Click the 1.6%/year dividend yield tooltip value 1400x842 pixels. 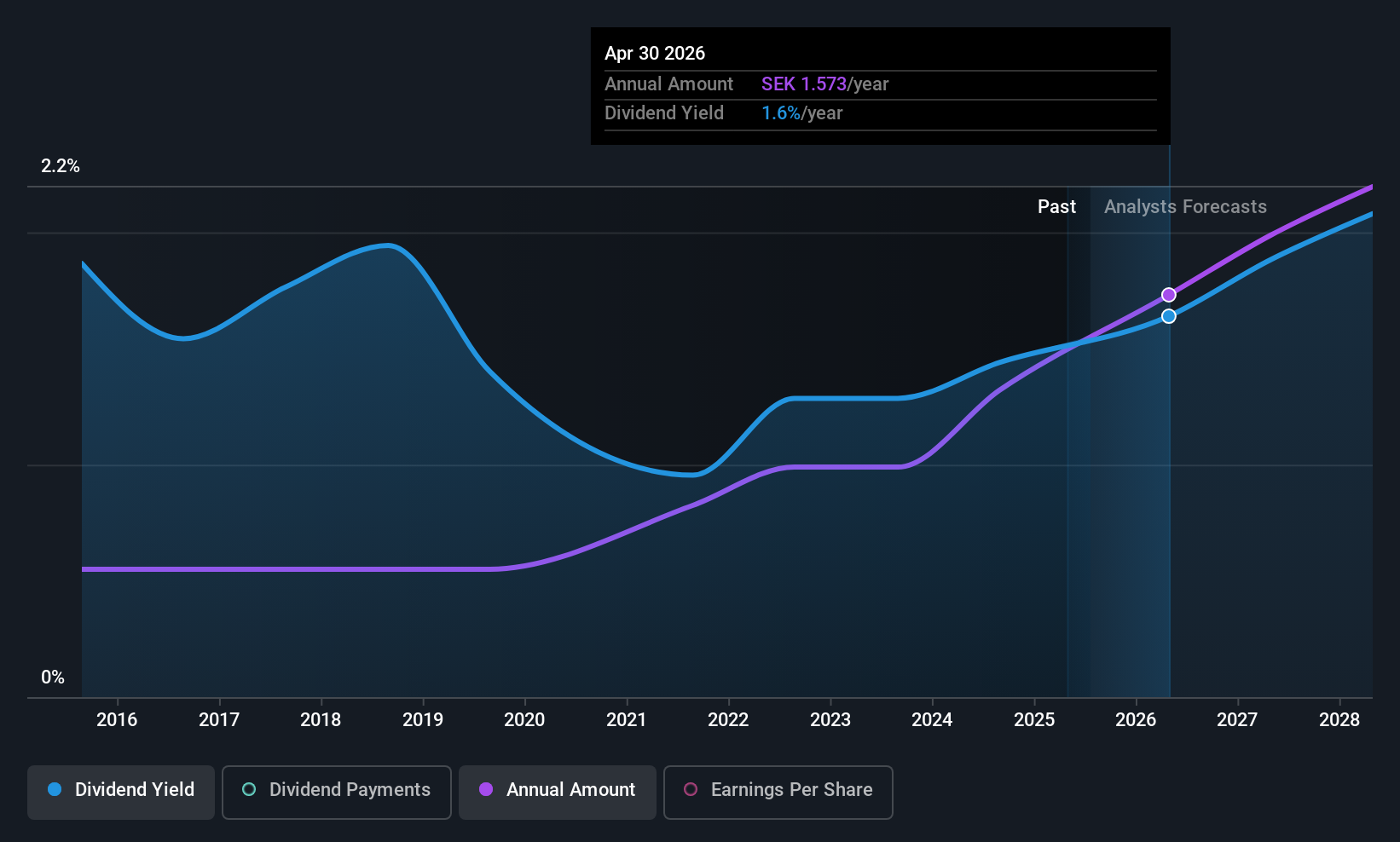click(x=801, y=112)
